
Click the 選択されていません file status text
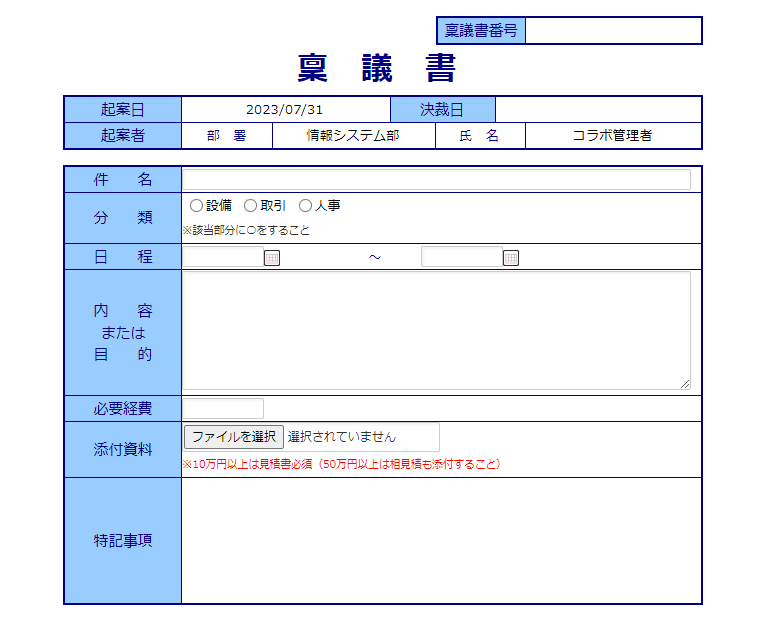click(342, 437)
